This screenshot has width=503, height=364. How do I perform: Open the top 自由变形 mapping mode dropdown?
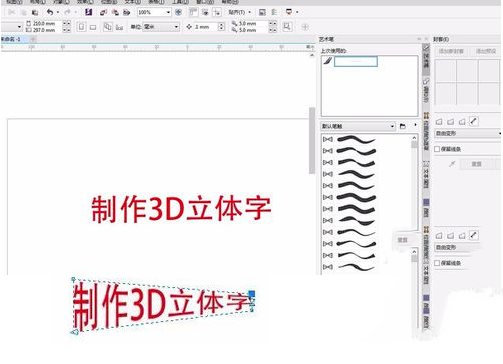(x=468, y=133)
